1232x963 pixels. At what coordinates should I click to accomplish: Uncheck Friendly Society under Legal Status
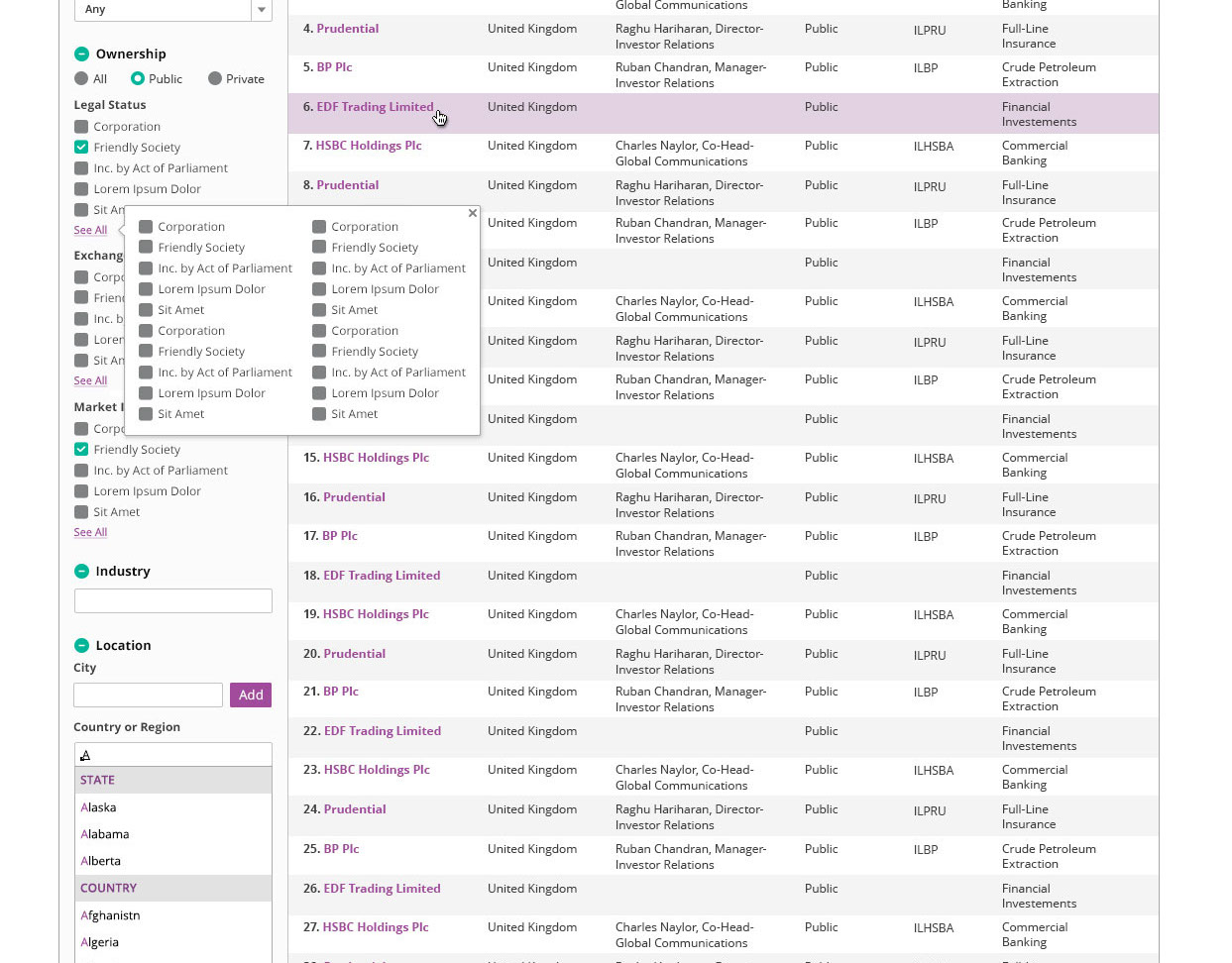coord(81,147)
